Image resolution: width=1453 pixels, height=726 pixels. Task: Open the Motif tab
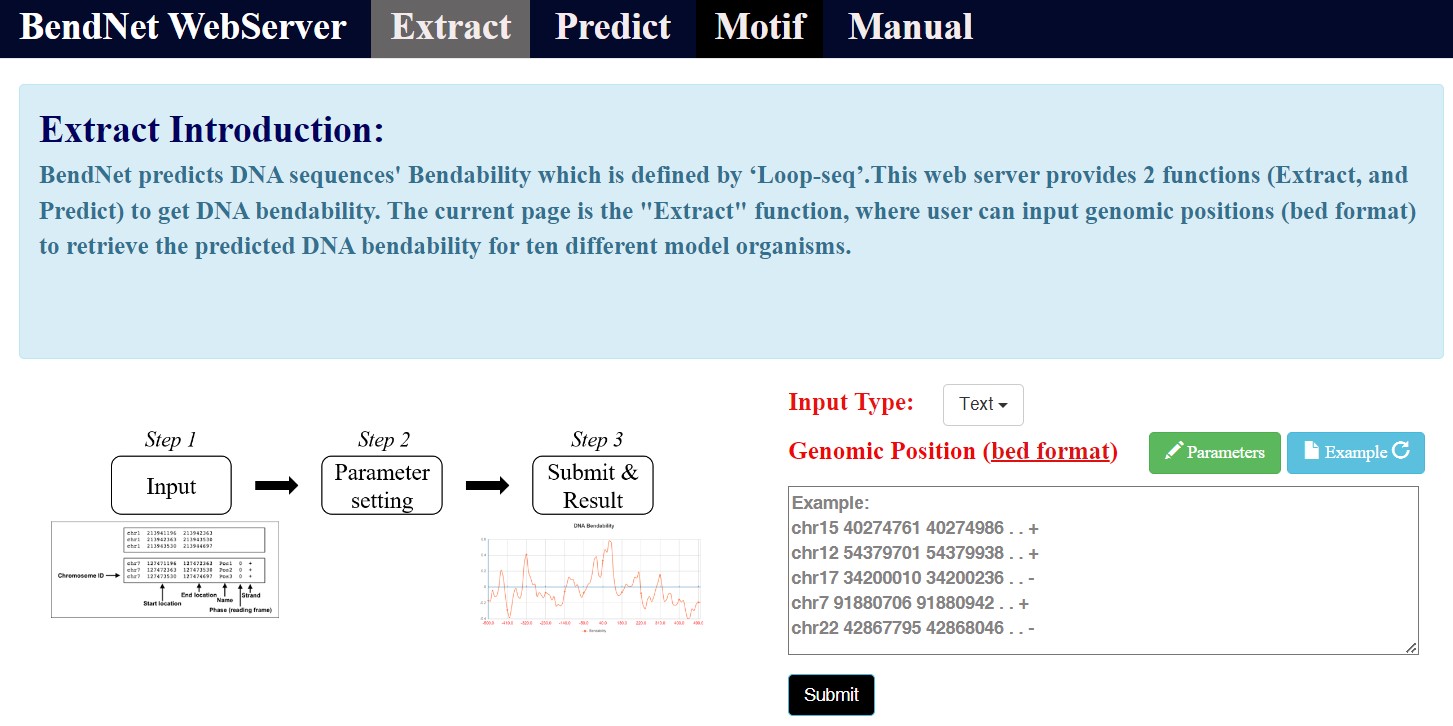[x=759, y=28]
